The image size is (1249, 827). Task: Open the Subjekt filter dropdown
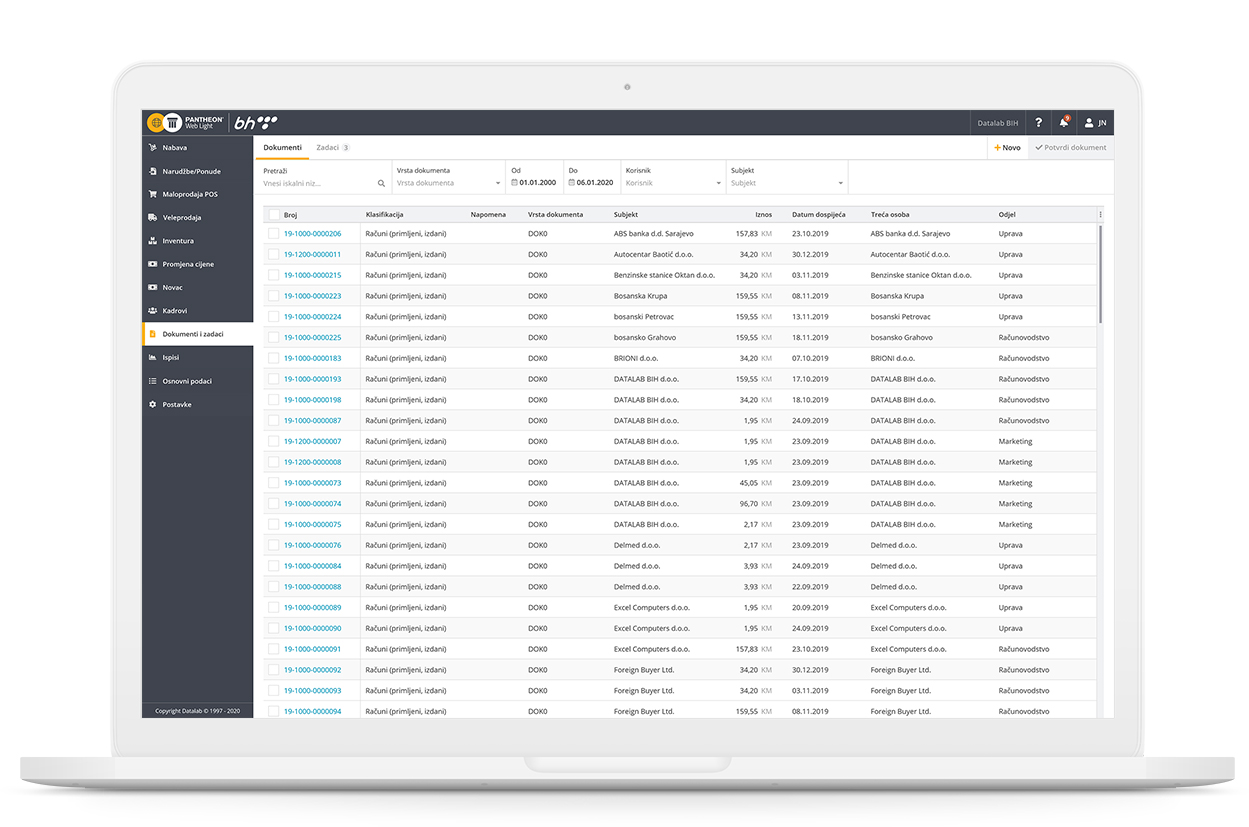click(x=838, y=183)
